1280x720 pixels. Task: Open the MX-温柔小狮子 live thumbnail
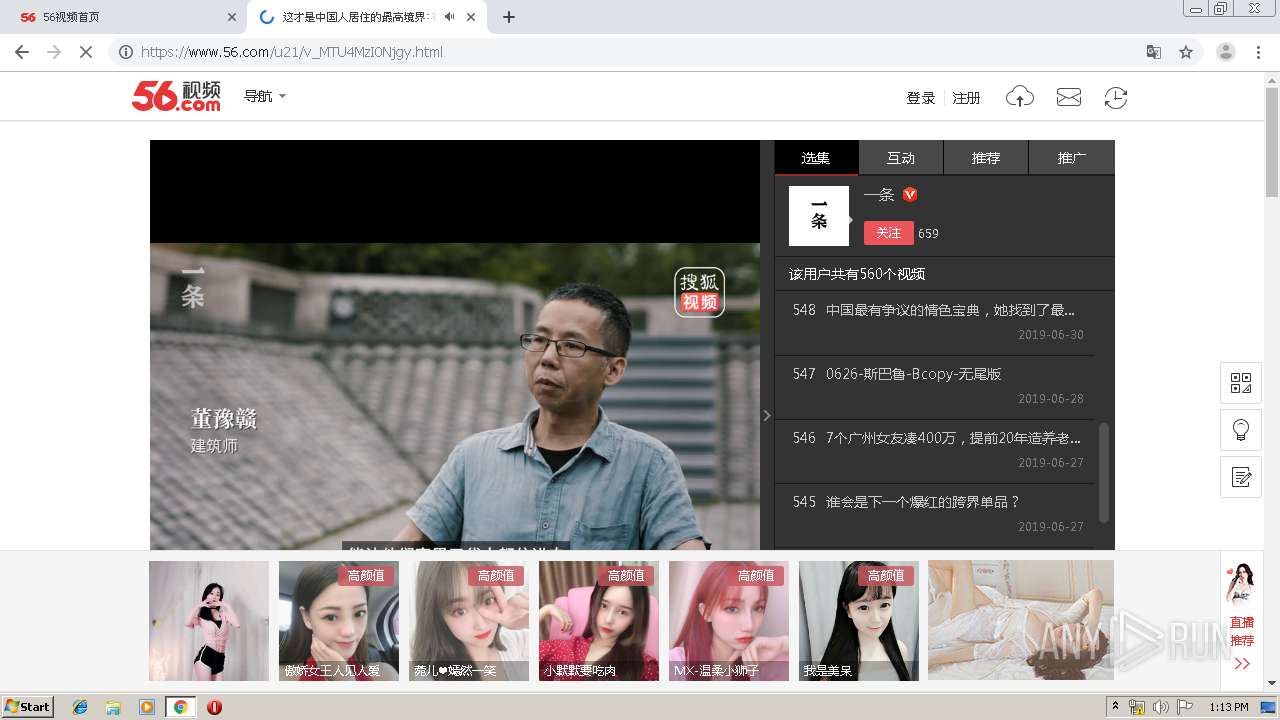[728, 621]
